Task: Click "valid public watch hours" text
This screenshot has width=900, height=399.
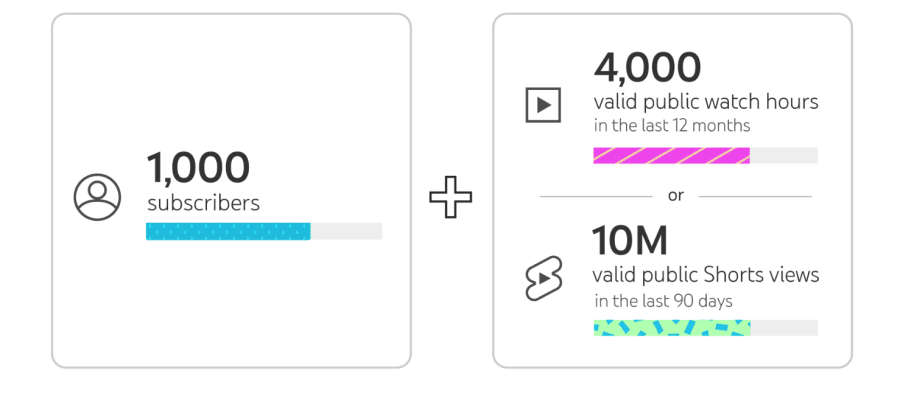Action: tap(706, 102)
